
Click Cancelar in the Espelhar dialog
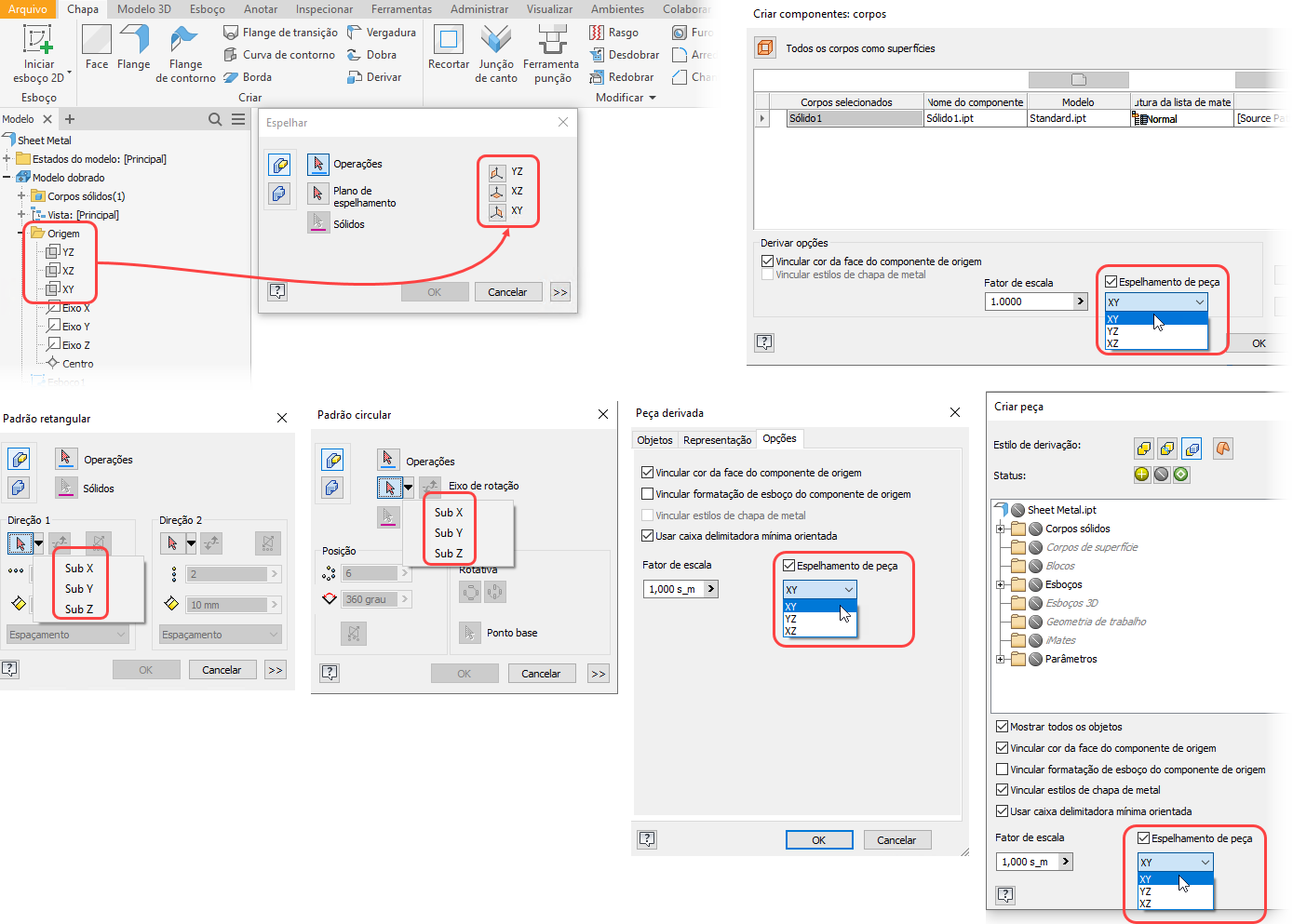pyautogui.click(x=507, y=292)
